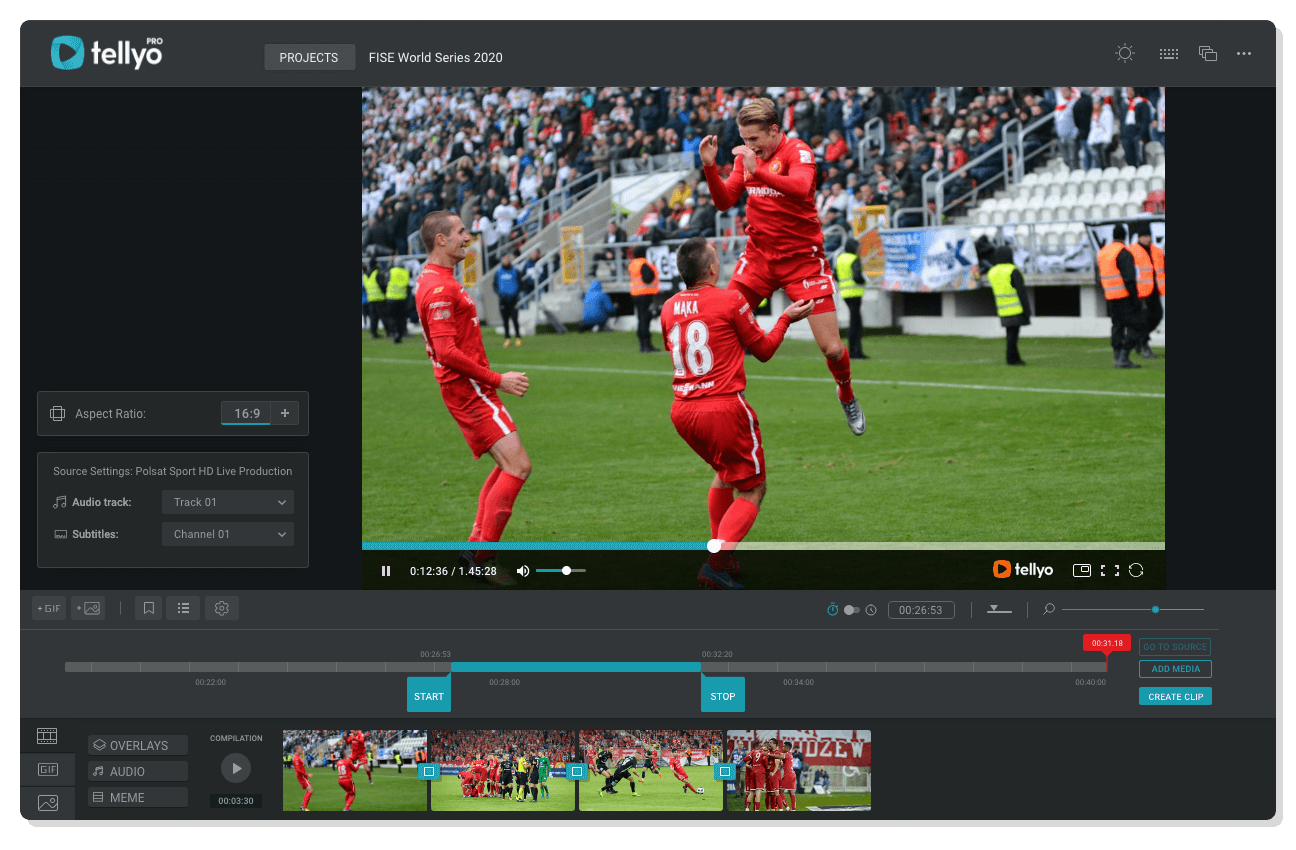Click the 00:03:30 compilation duration
1296x850 pixels.
point(236,801)
